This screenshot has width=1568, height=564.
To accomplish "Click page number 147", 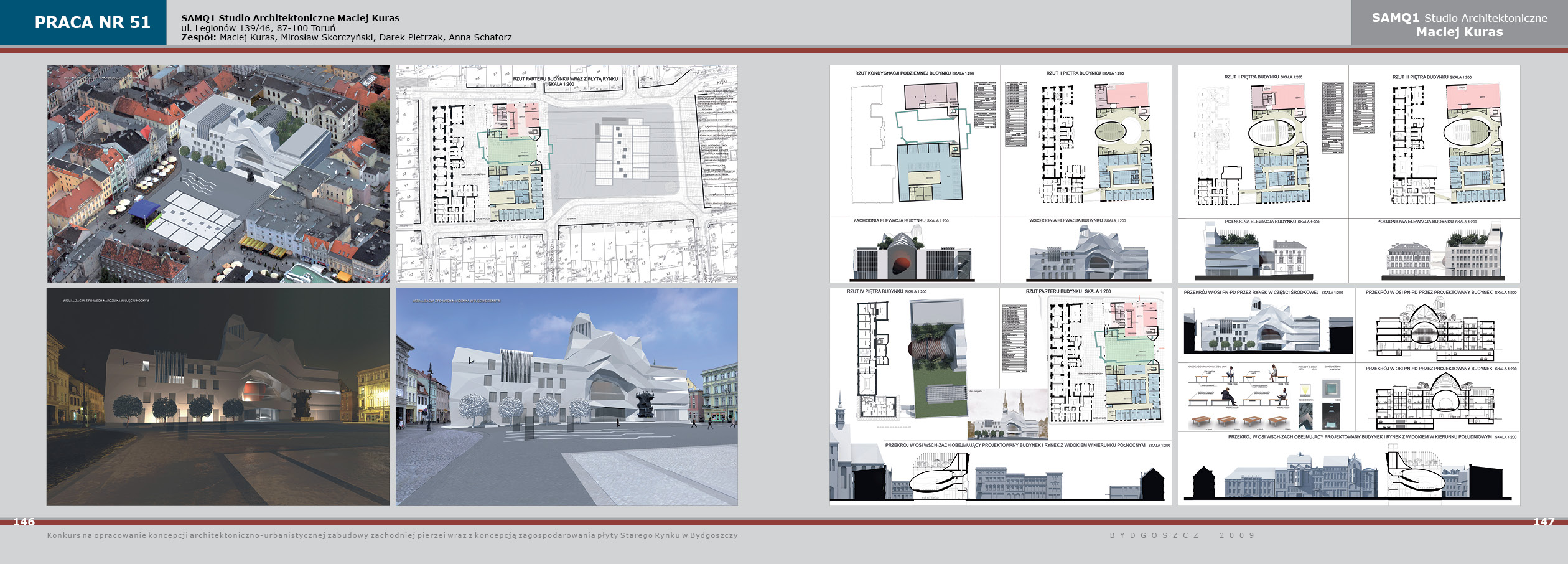I will (1544, 522).
